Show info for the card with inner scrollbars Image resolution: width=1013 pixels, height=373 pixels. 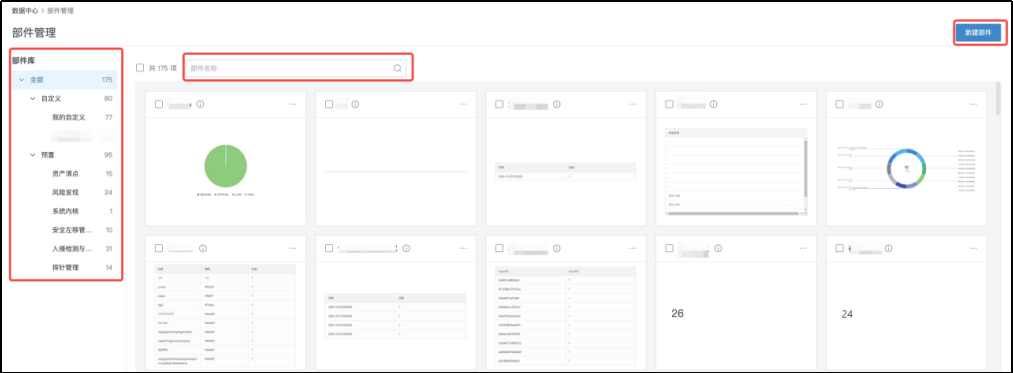[713, 104]
